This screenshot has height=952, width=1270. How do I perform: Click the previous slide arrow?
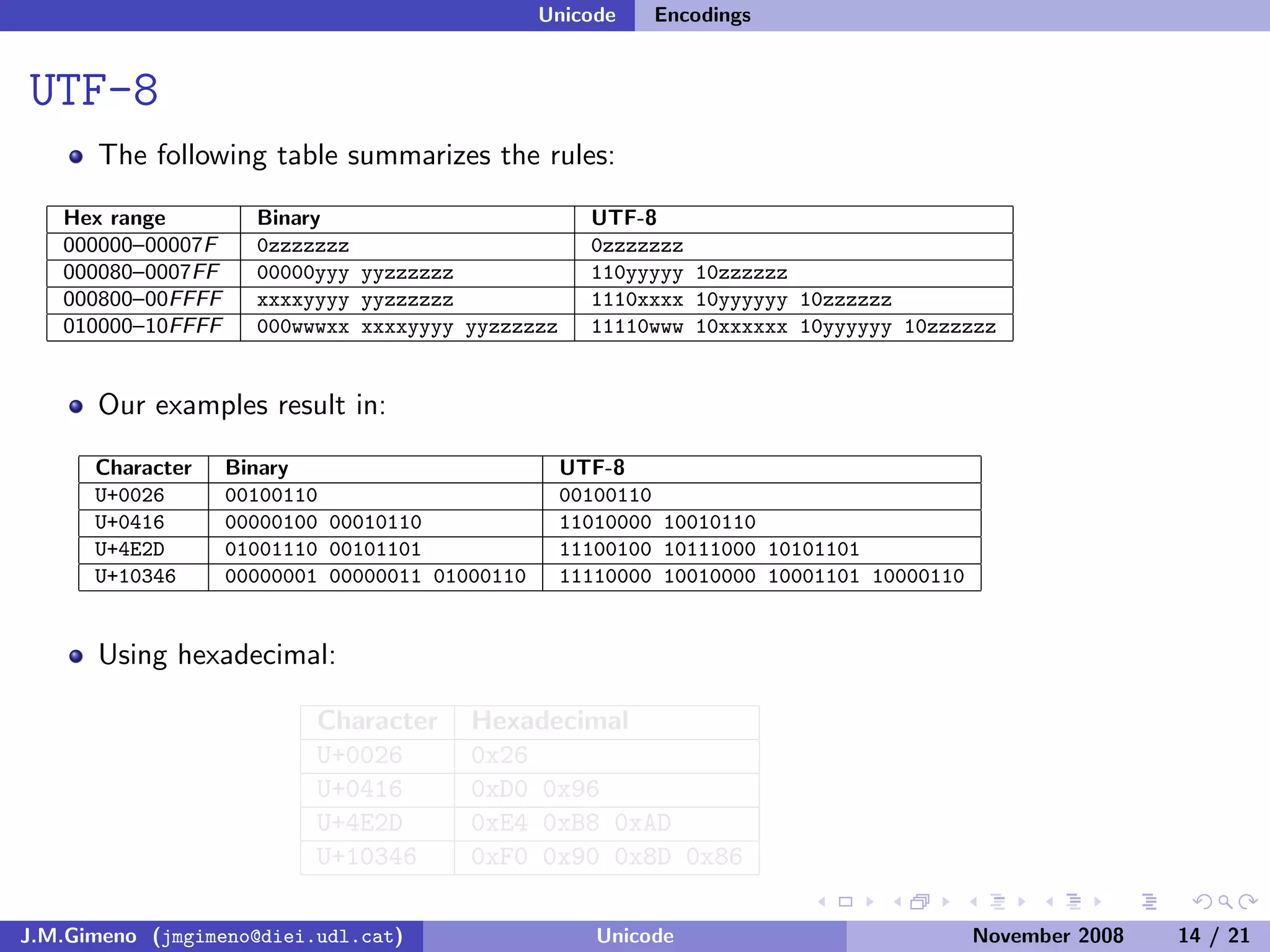tap(822, 902)
